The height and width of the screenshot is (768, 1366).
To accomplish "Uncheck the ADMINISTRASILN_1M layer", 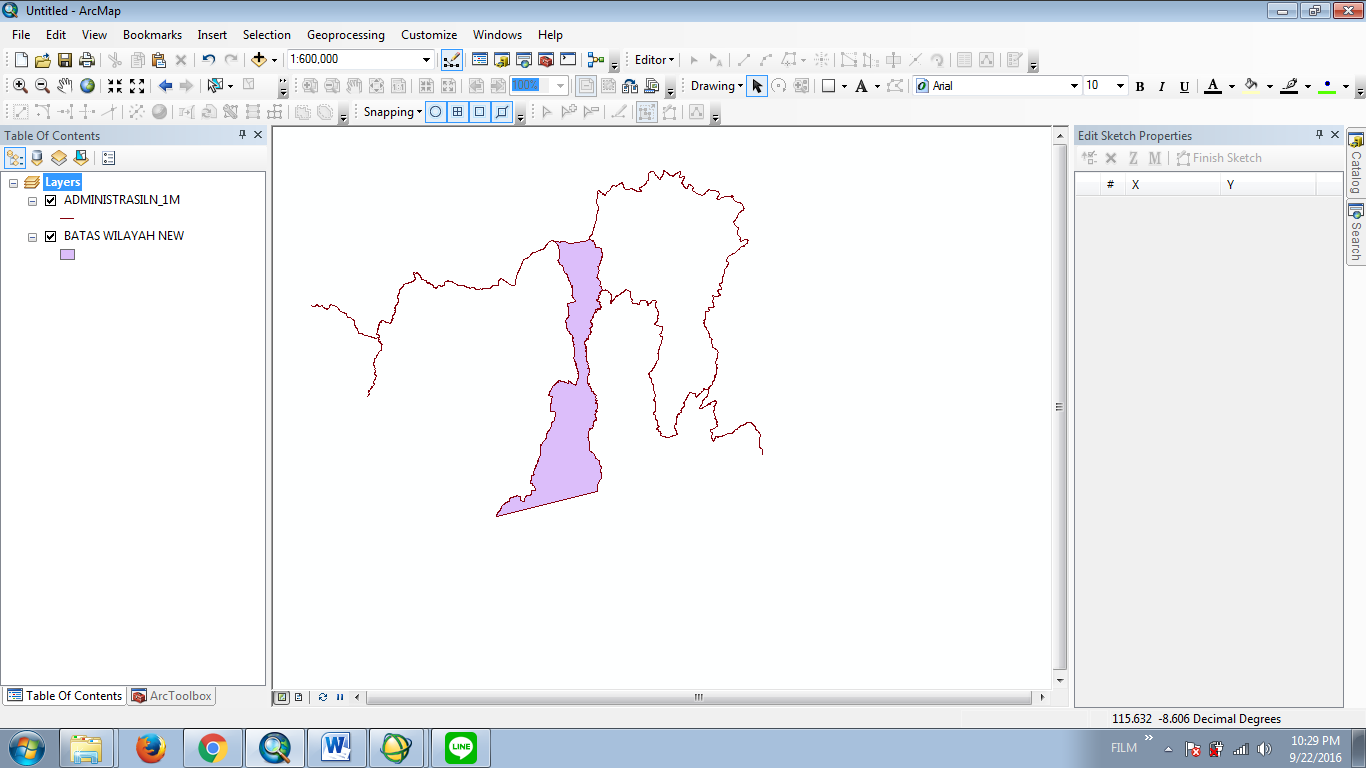I will 51,200.
